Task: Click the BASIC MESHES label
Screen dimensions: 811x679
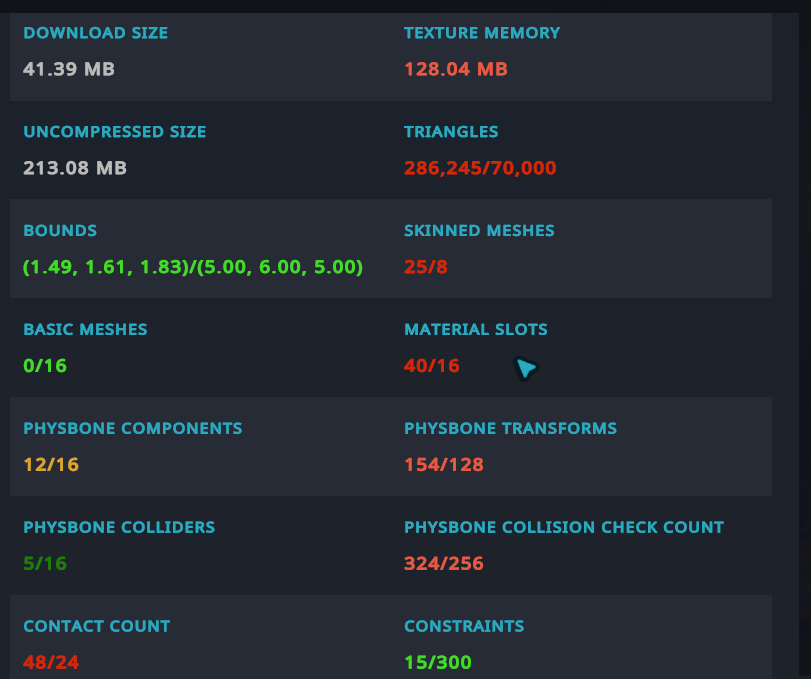Action: (85, 329)
